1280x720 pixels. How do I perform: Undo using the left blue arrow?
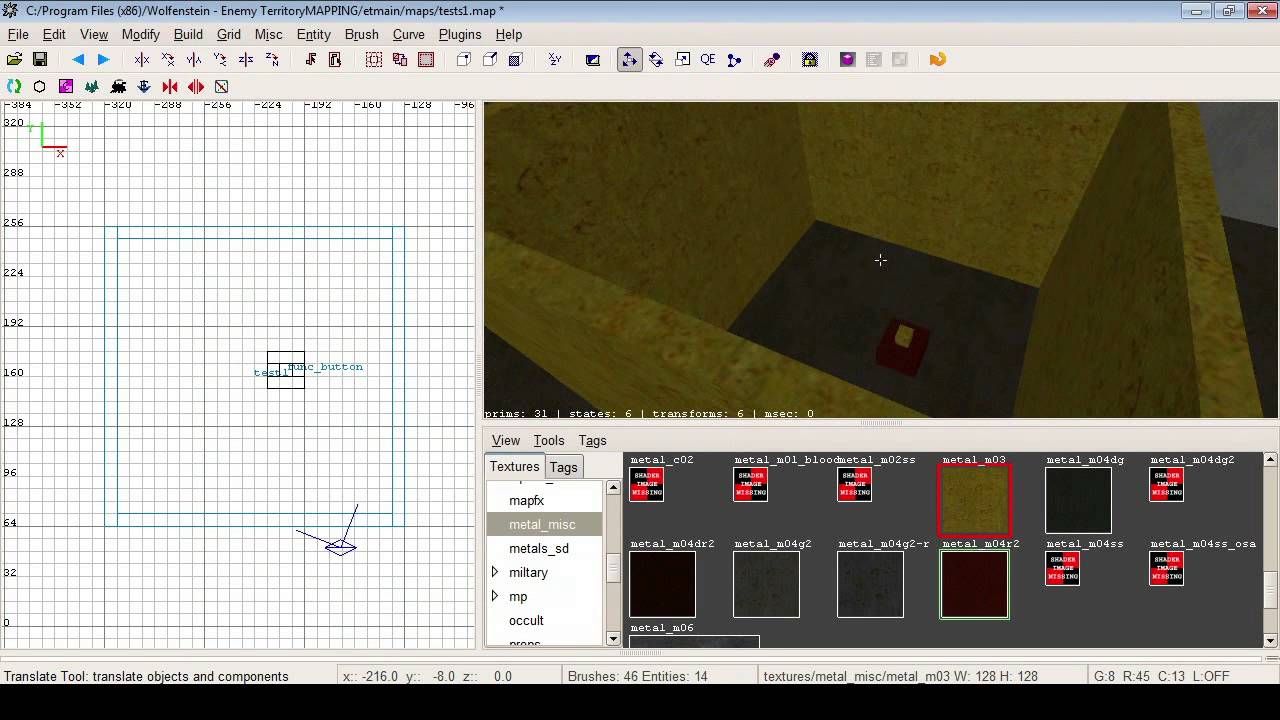pyautogui.click(x=78, y=60)
